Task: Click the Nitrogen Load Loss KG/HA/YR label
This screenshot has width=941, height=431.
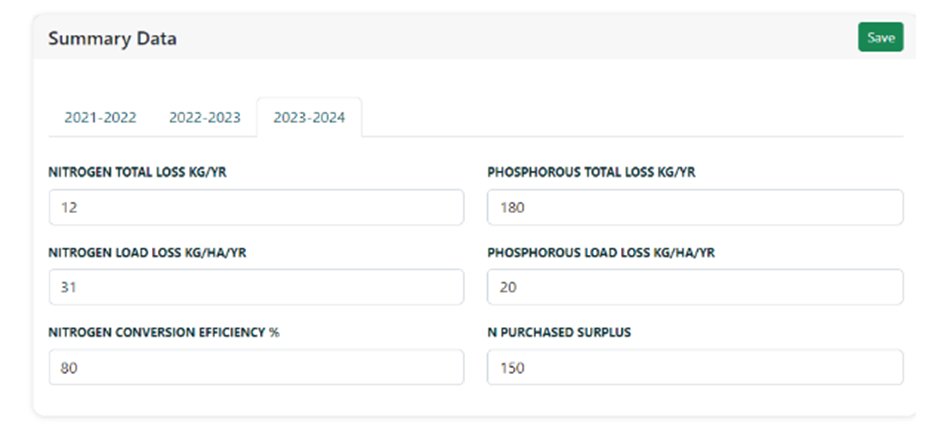Action: coord(147,253)
